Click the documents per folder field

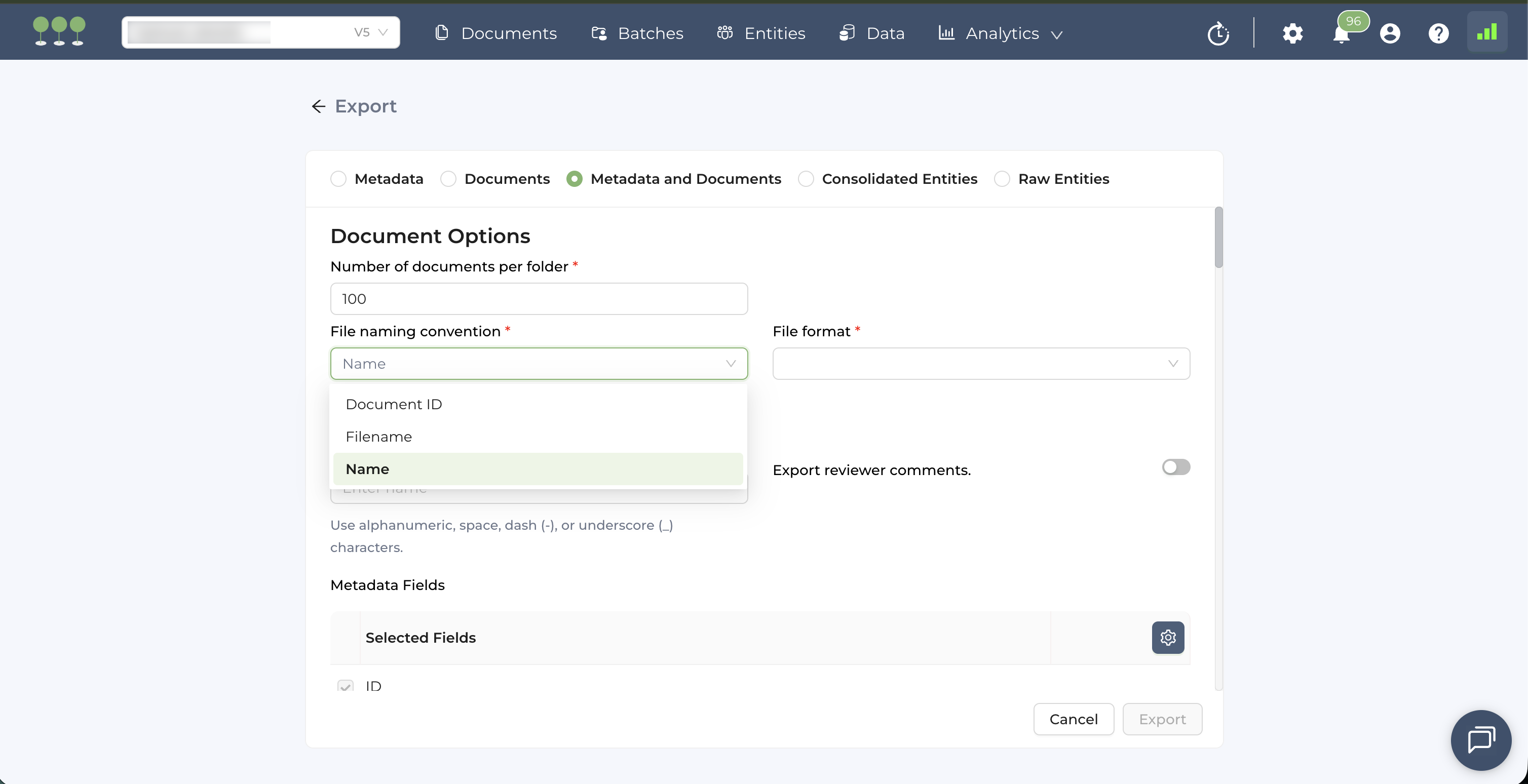539,299
